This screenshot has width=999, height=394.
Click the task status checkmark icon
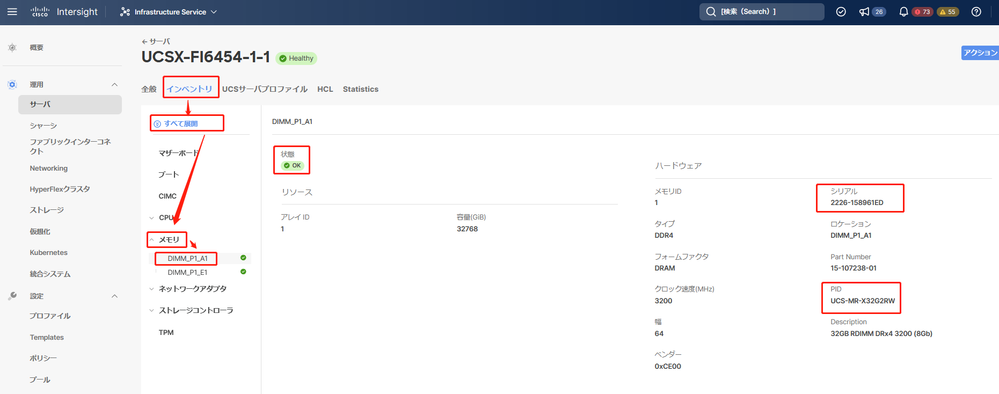tap(840, 11)
